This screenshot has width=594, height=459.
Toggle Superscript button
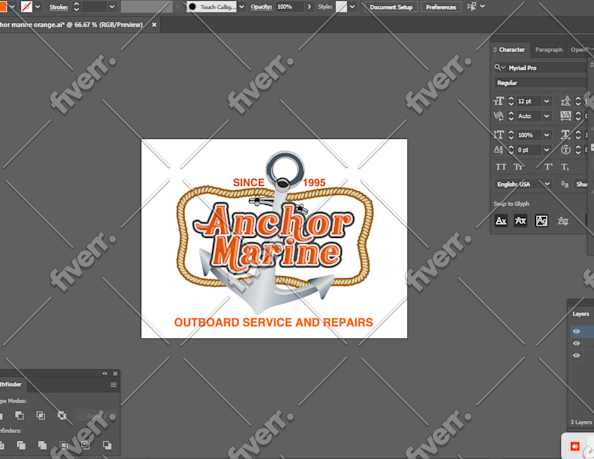click(x=548, y=167)
